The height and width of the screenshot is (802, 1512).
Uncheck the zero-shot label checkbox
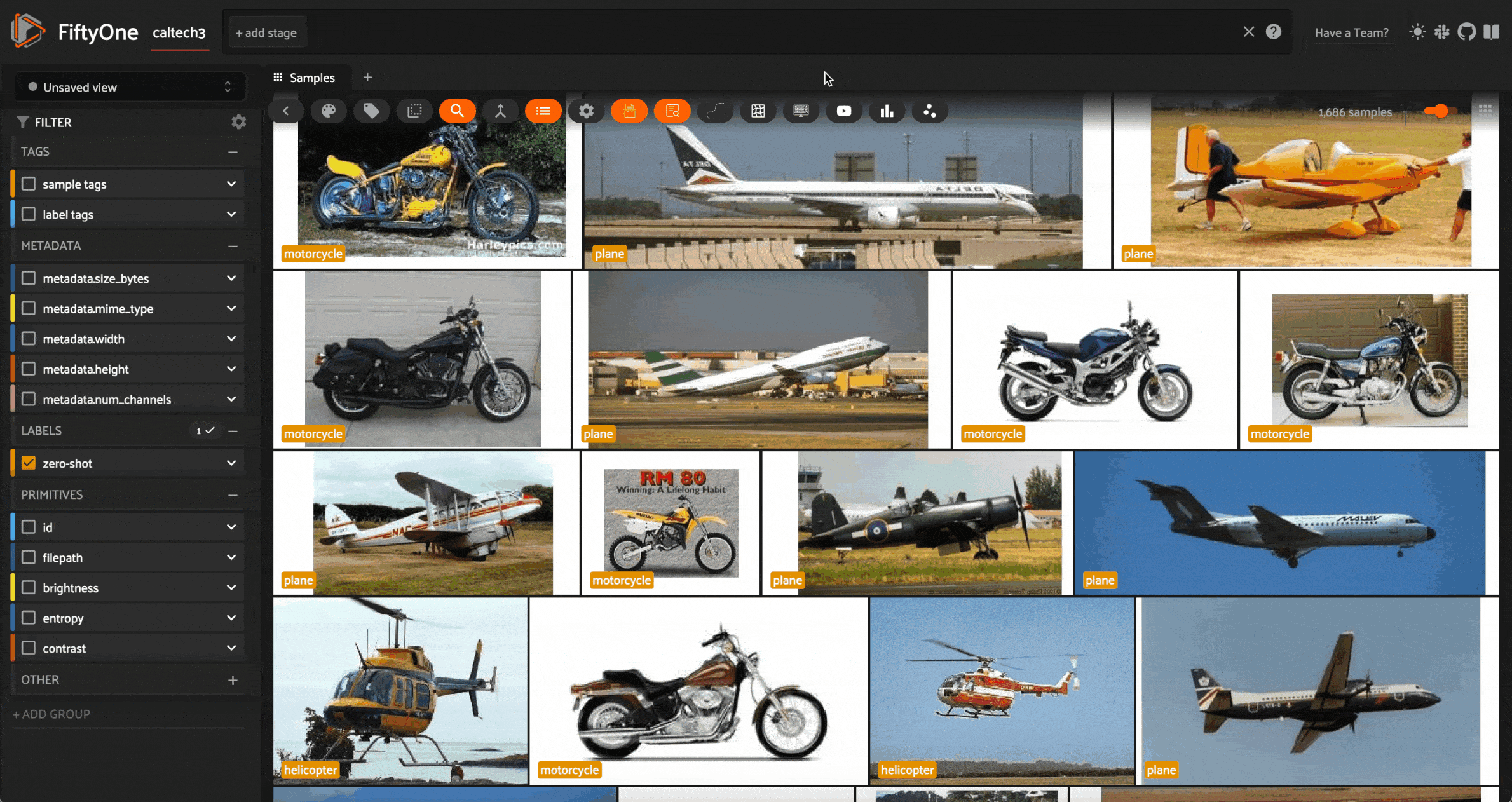pos(29,463)
